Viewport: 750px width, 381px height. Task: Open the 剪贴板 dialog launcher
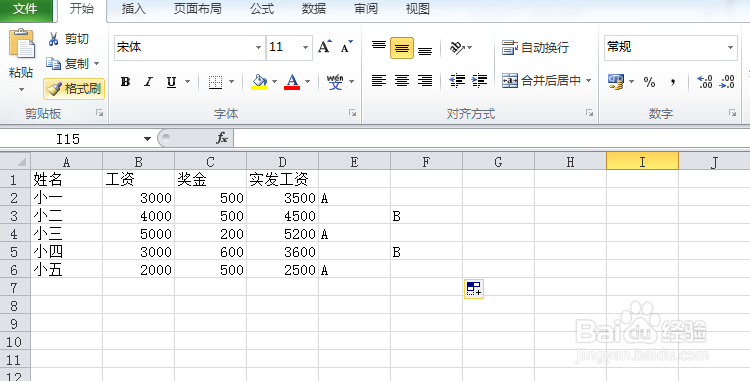coord(99,113)
